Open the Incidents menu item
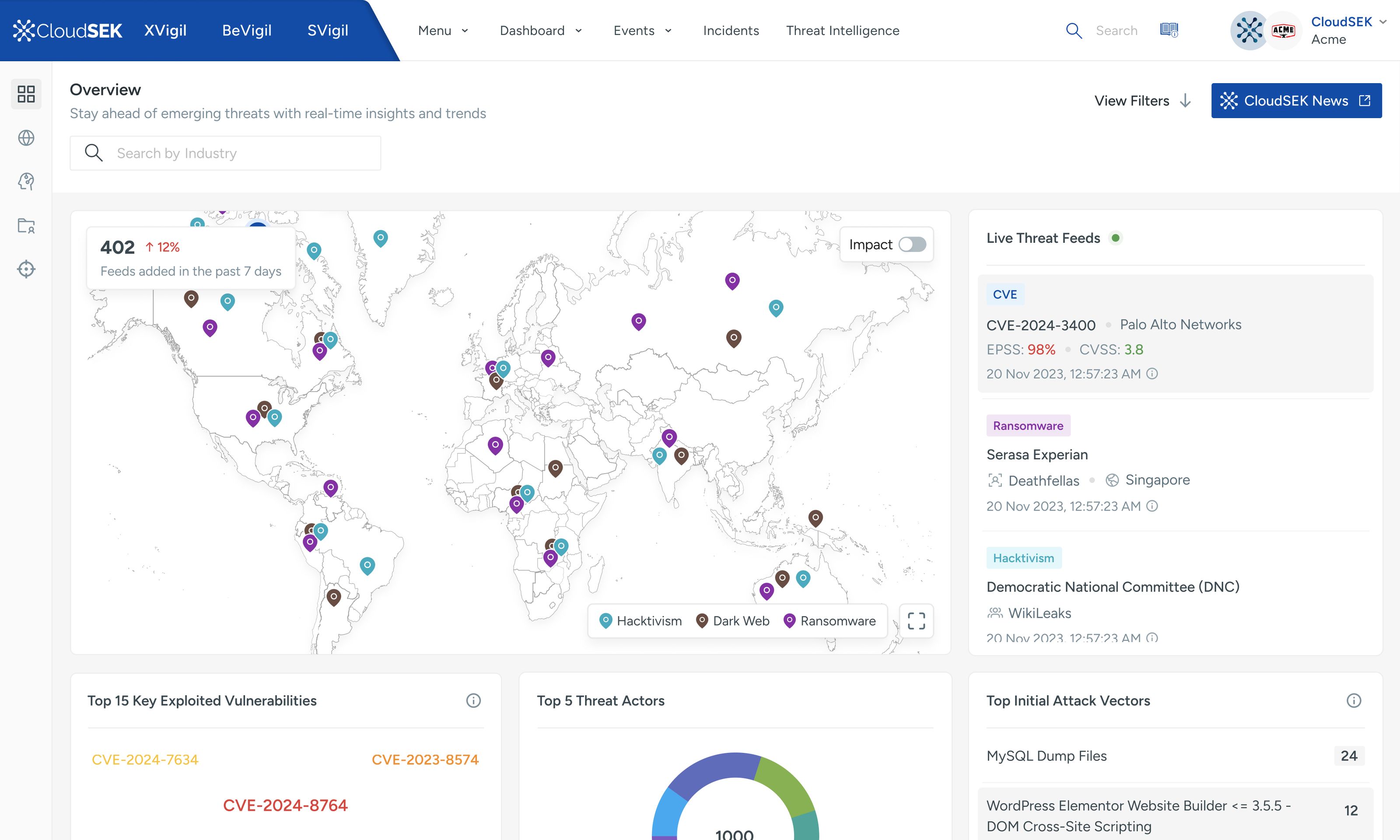 (x=731, y=31)
